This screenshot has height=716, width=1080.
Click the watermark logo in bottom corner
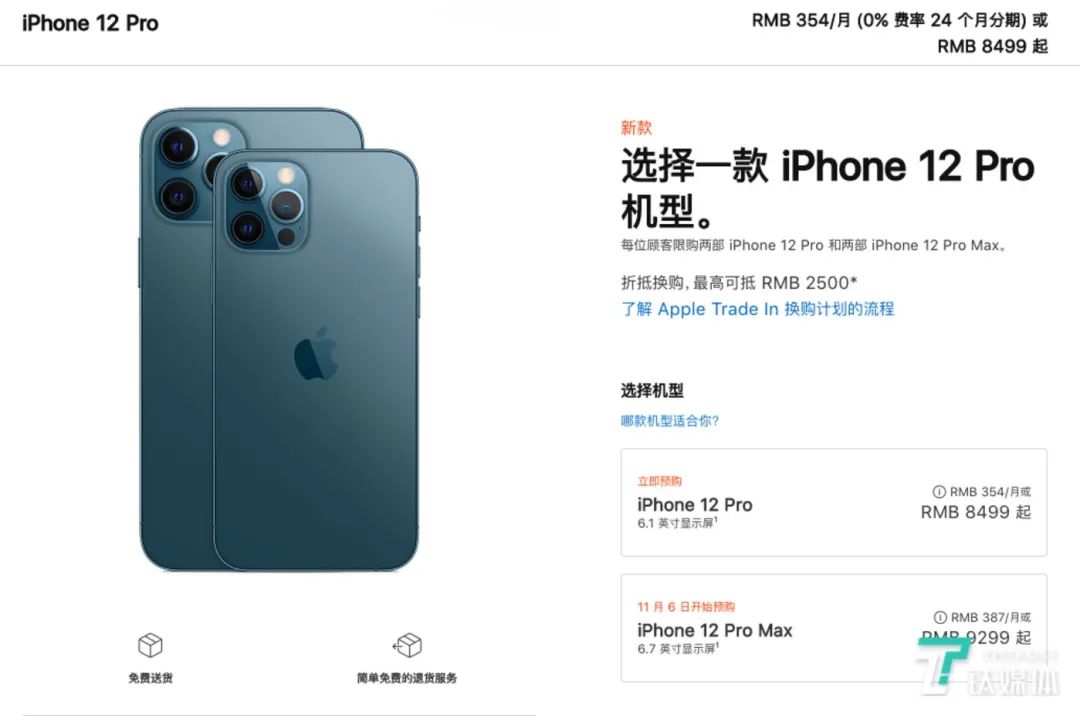click(987, 666)
